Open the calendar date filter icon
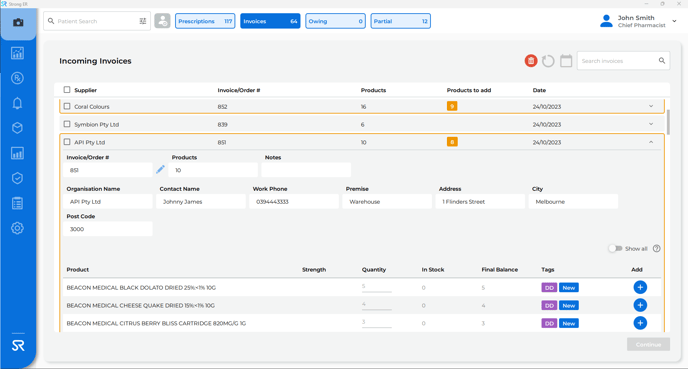The image size is (688, 369). (x=566, y=61)
